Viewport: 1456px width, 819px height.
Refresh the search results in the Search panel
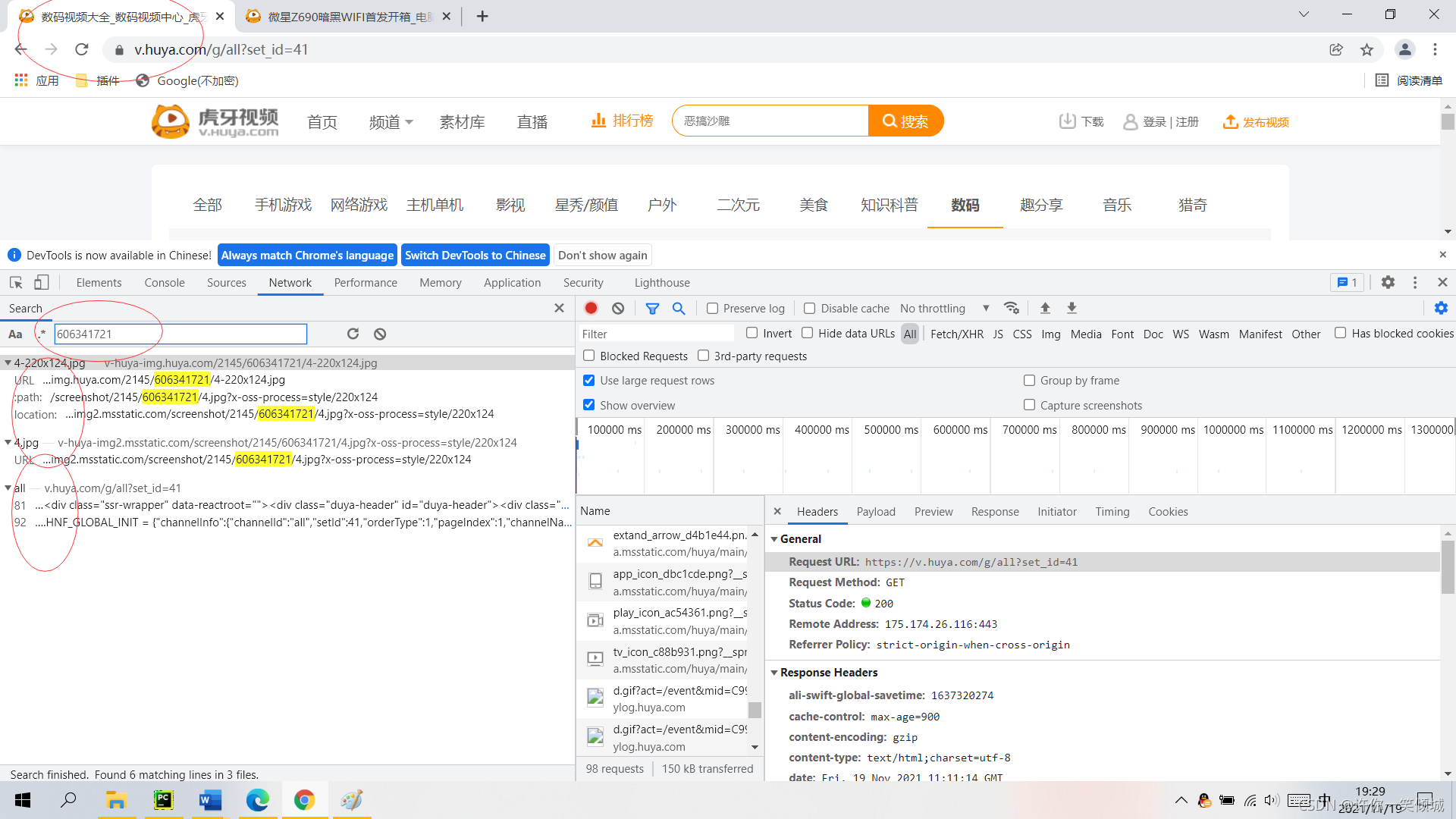coord(353,334)
